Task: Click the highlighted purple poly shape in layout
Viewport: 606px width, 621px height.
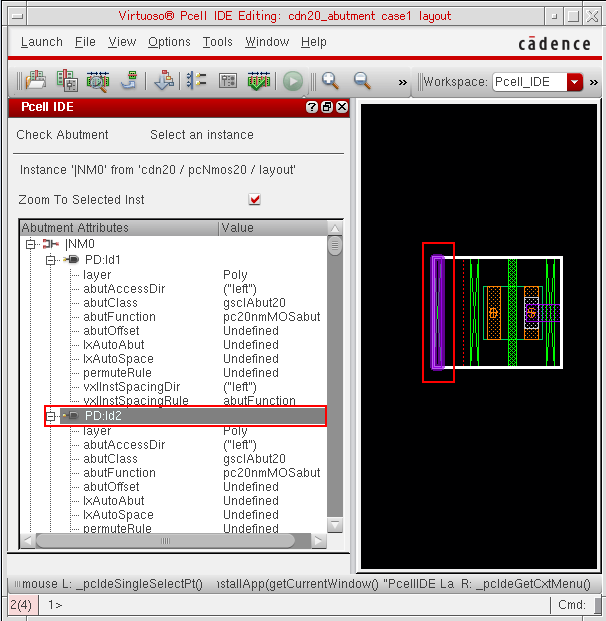Action: 437,312
